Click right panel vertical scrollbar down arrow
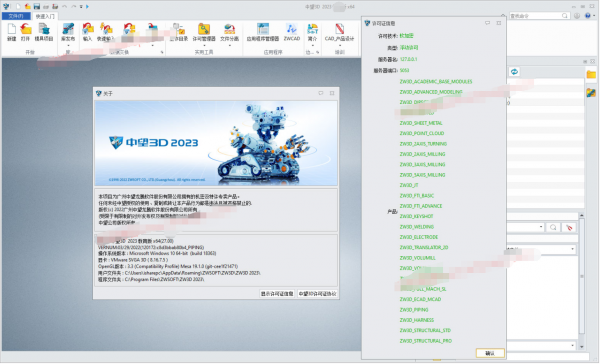The height and width of the screenshot is (364, 600). [582, 346]
